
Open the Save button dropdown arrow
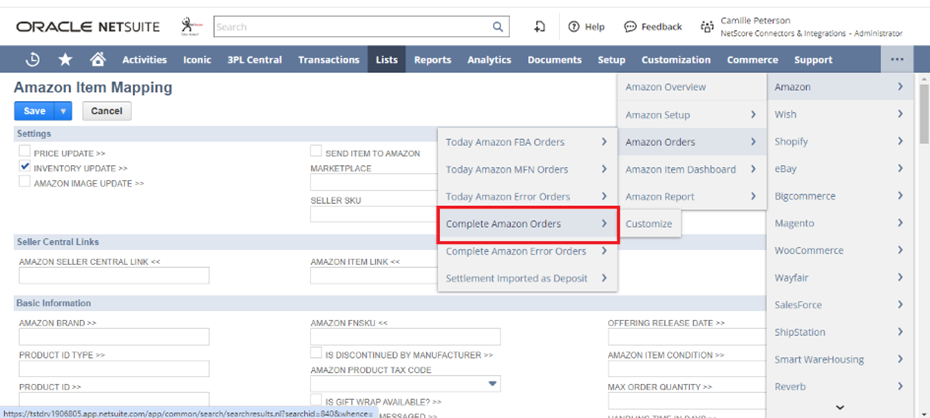[63, 111]
